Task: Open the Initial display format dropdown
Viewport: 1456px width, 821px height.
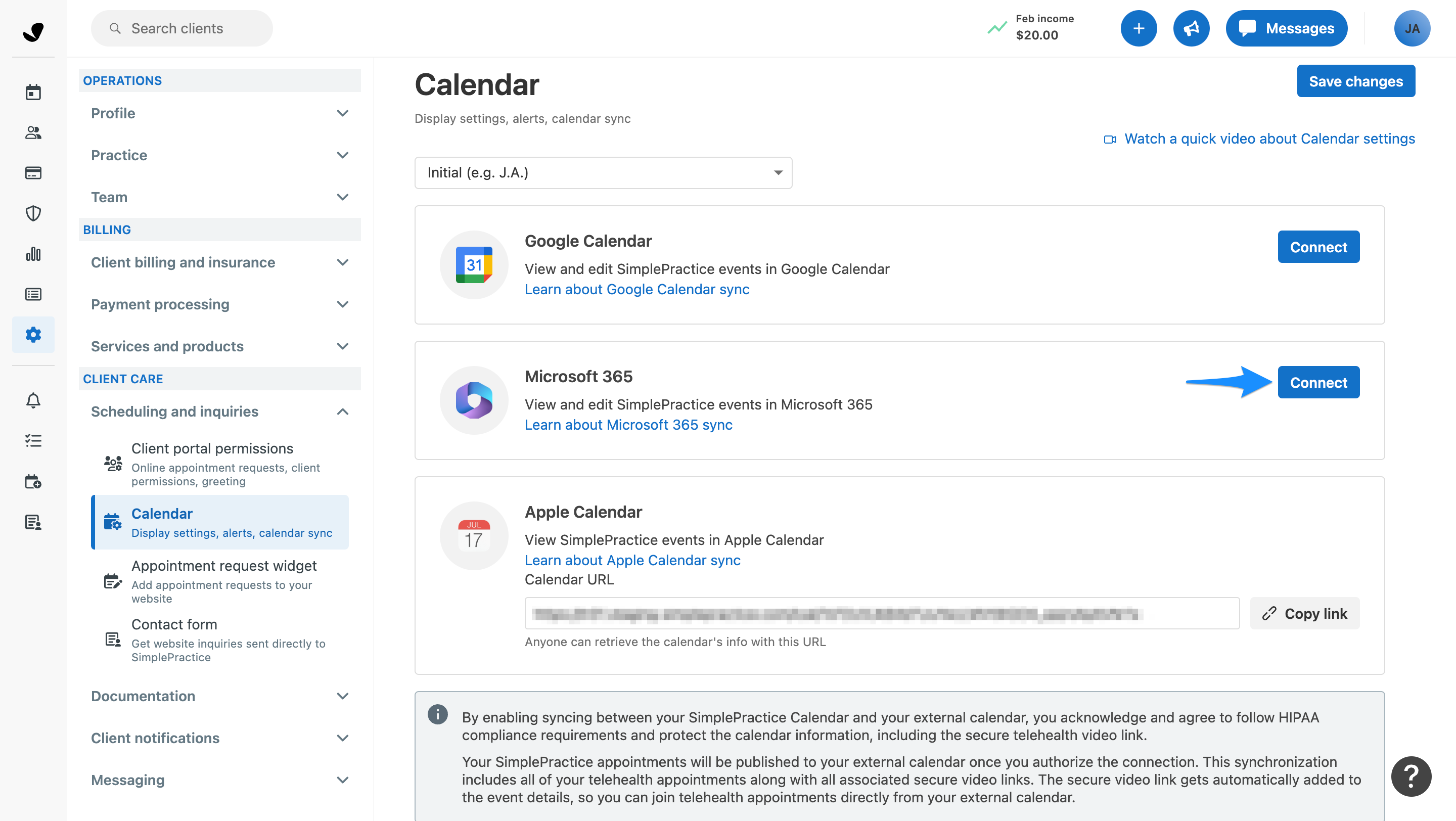Action: coord(603,172)
